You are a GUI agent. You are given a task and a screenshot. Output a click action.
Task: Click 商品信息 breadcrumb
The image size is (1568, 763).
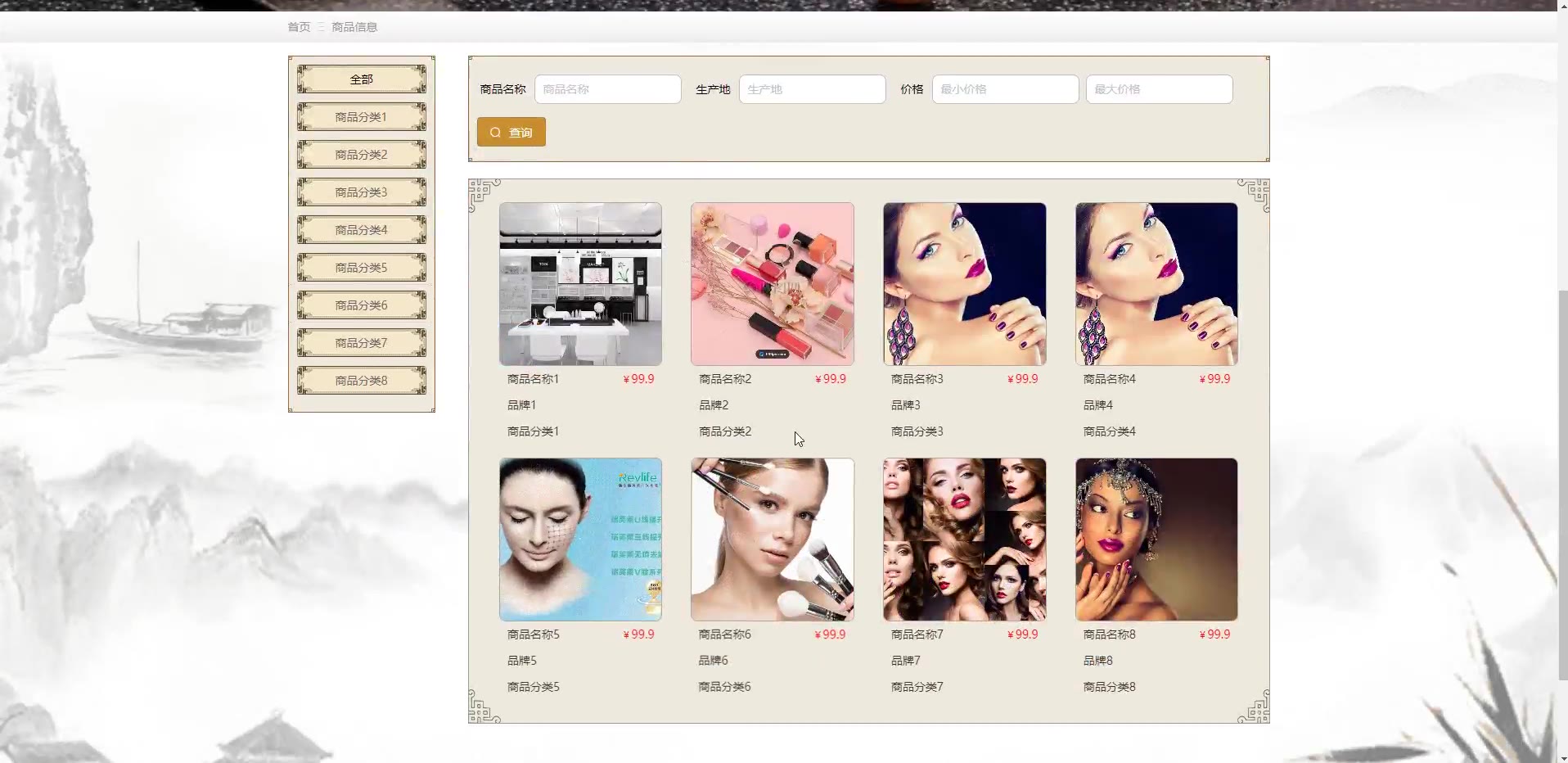[354, 27]
